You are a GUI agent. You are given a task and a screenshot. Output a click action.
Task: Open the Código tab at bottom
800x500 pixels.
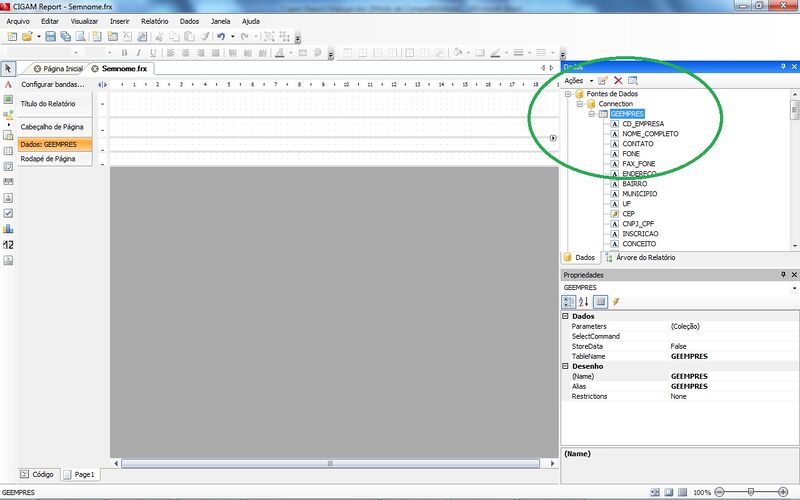pos(38,474)
